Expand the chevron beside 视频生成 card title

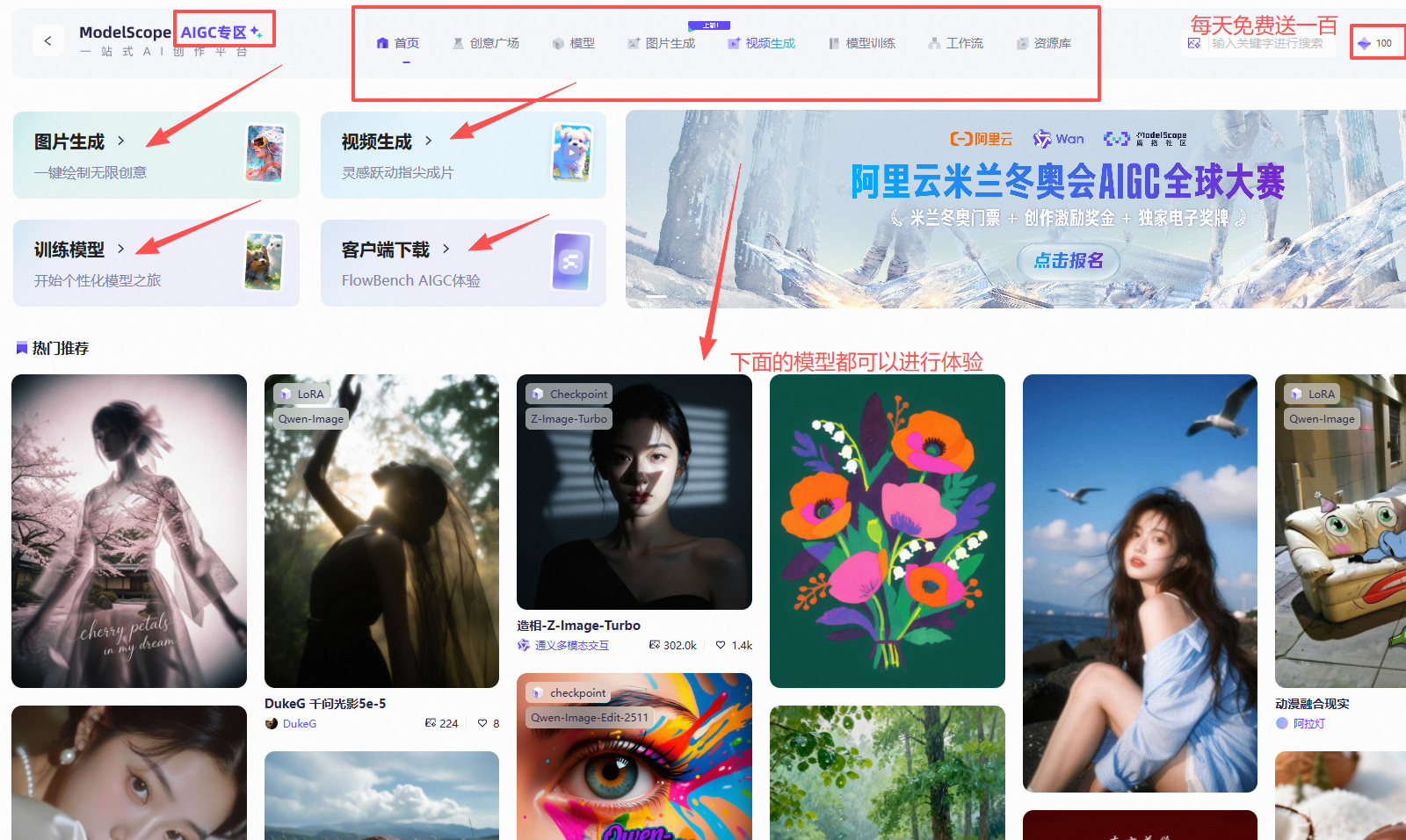click(428, 141)
